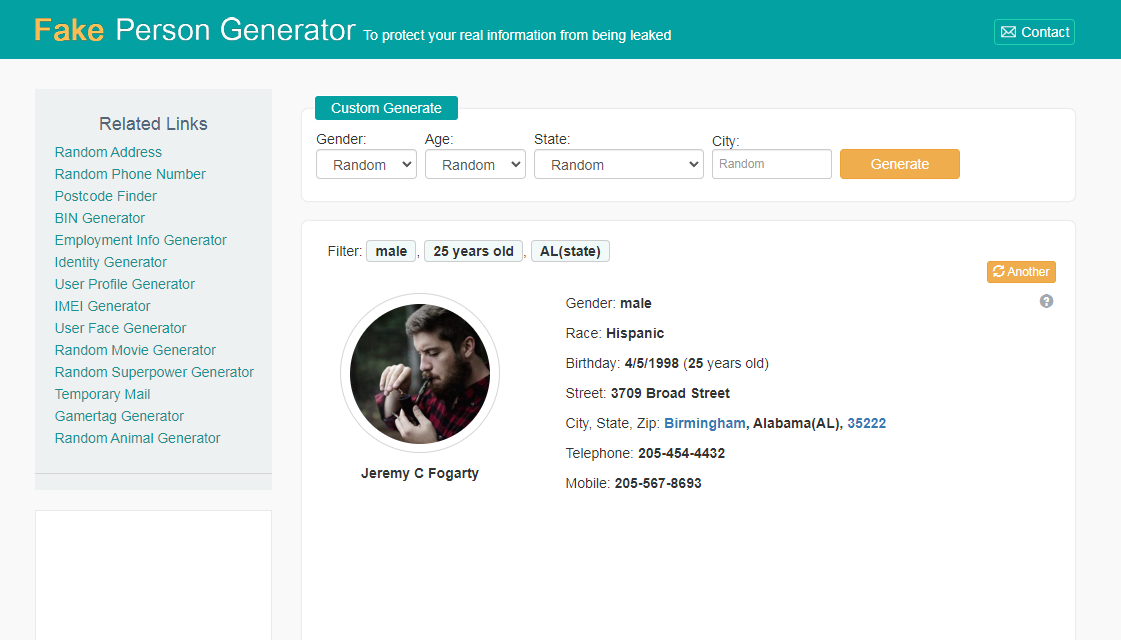Open the Gender dropdown
The height and width of the screenshot is (640, 1121).
pyautogui.click(x=366, y=165)
